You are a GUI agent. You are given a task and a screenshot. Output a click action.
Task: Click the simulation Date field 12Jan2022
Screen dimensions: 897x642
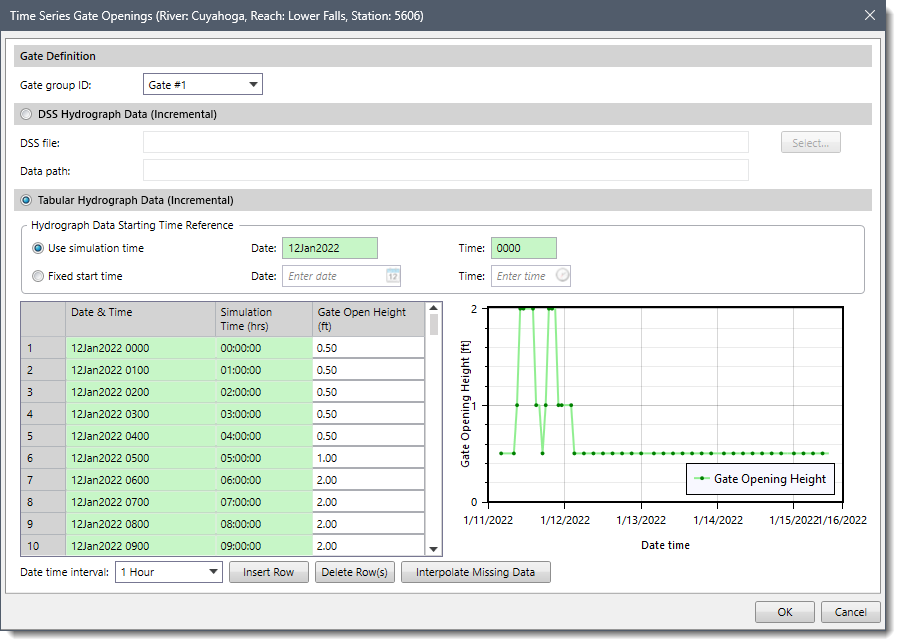(330, 248)
